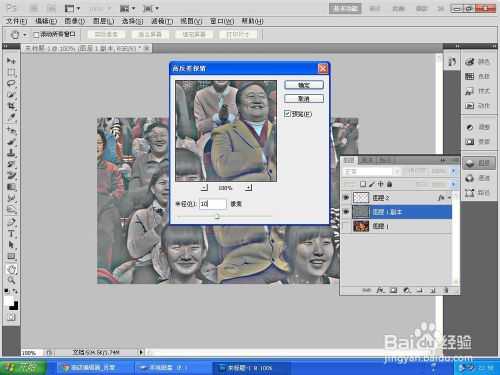Screen dimensions: 500x375
Task: Confirm High Pass with OK button
Action: (x=304, y=85)
